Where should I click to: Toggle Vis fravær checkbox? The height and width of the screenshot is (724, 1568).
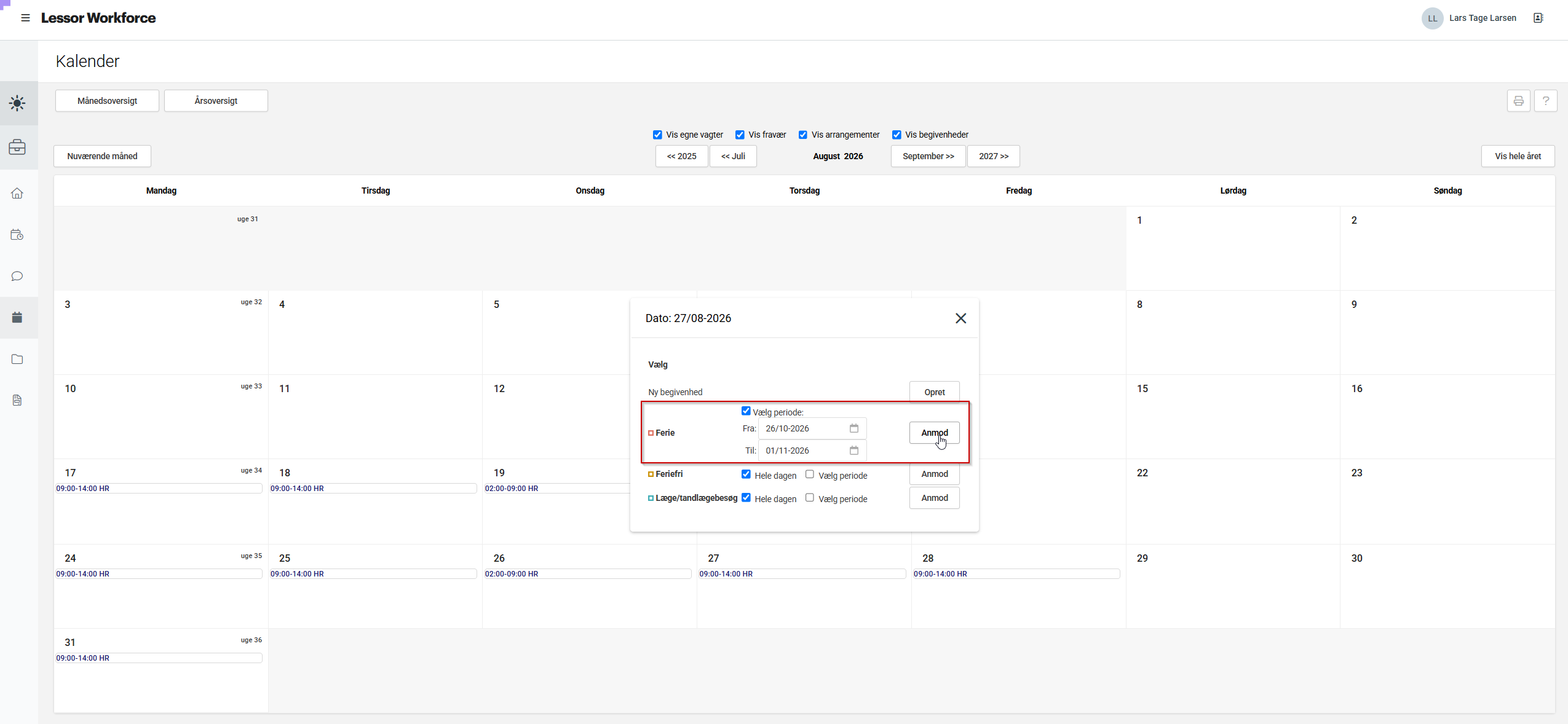(x=740, y=135)
